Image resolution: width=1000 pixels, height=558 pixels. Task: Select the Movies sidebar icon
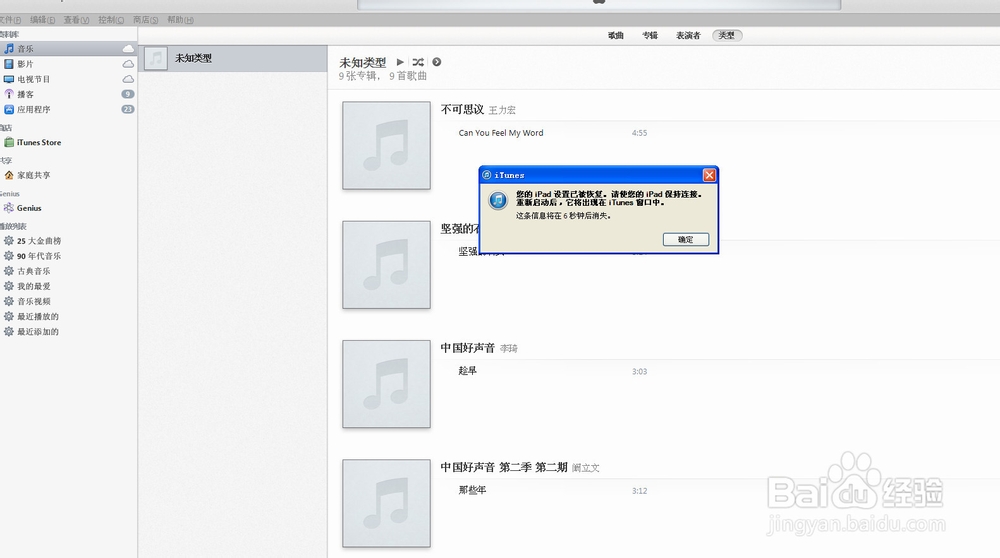click(9, 64)
